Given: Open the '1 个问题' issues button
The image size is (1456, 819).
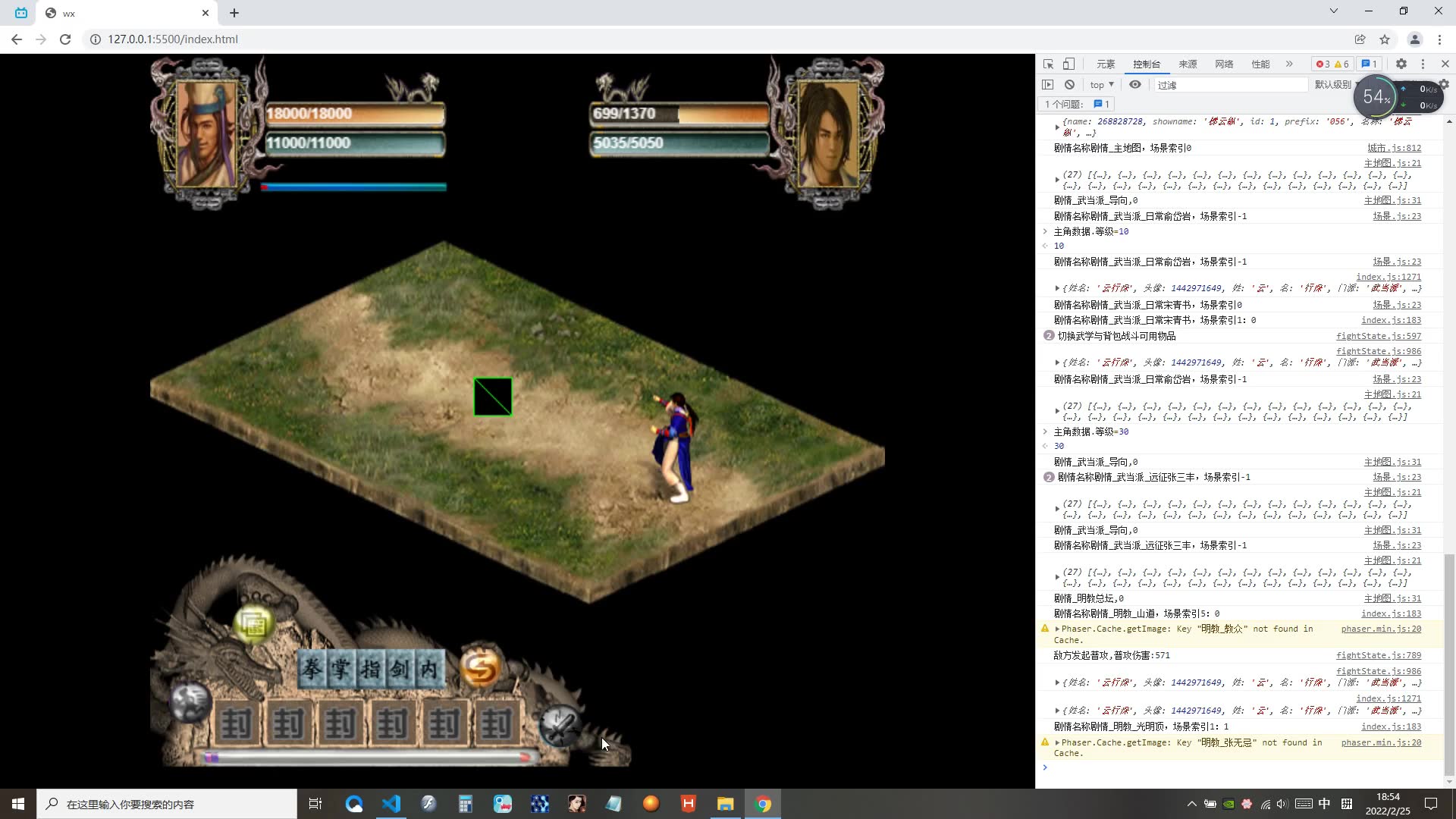Looking at the screenshot, I should click(x=1077, y=105).
